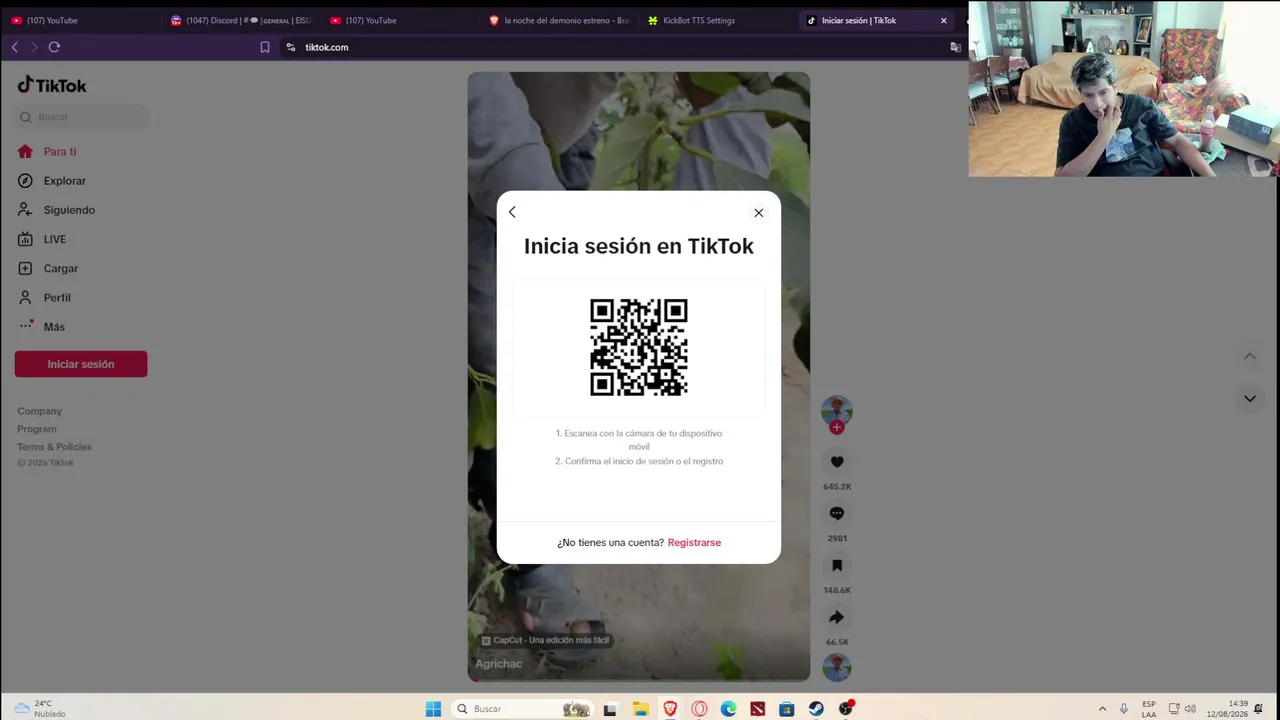Open File Explorer from the taskbar
Viewport: 1280px width, 720px height.
(x=640, y=709)
